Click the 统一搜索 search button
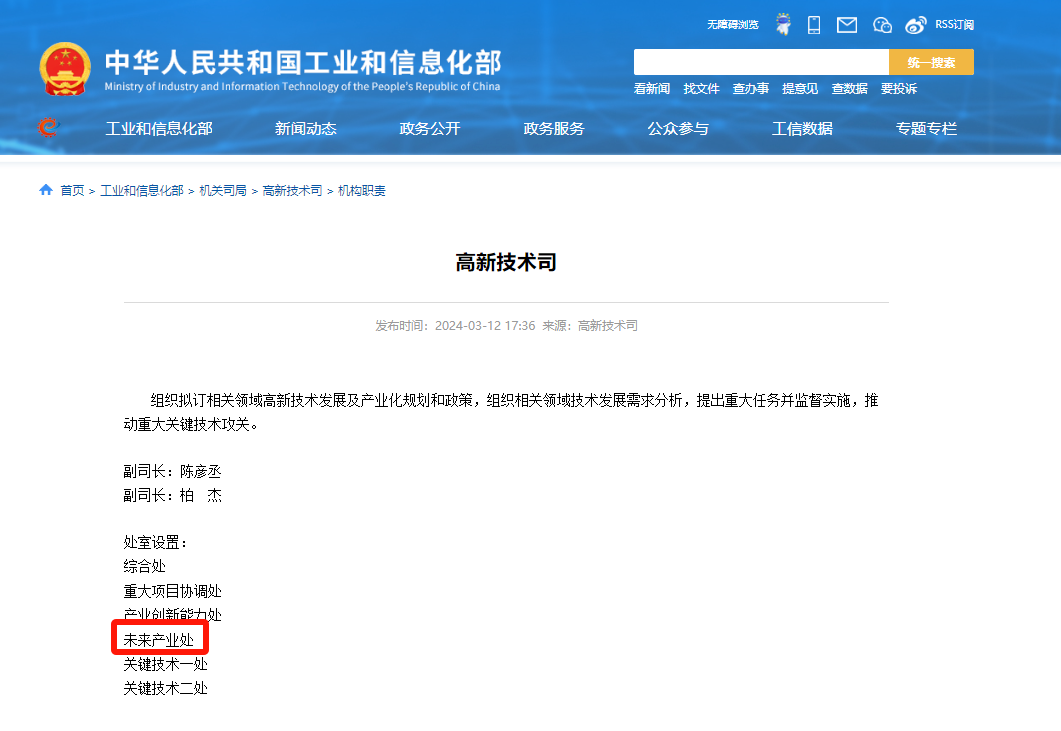 pos(930,61)
